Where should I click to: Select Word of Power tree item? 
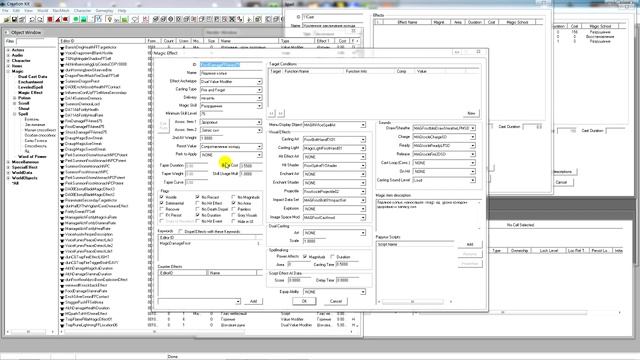point(32,157)
